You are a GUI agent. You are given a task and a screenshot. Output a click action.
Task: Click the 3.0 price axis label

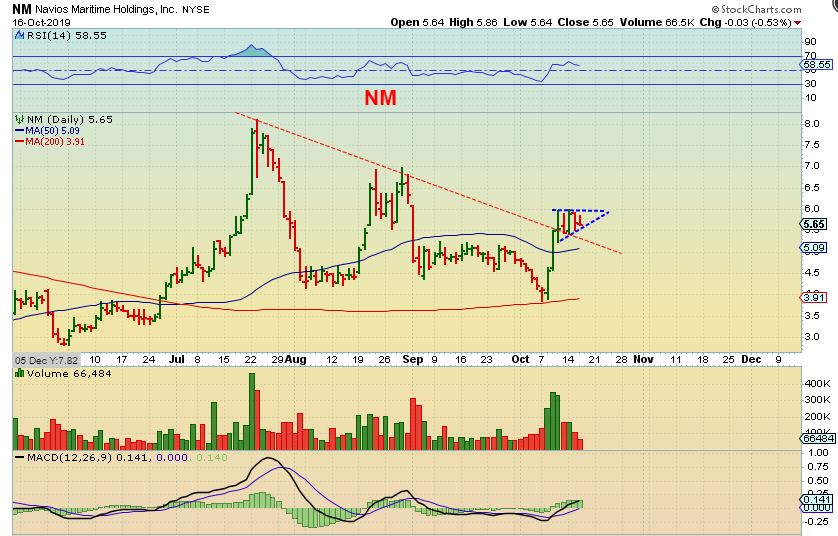point(812,337)
